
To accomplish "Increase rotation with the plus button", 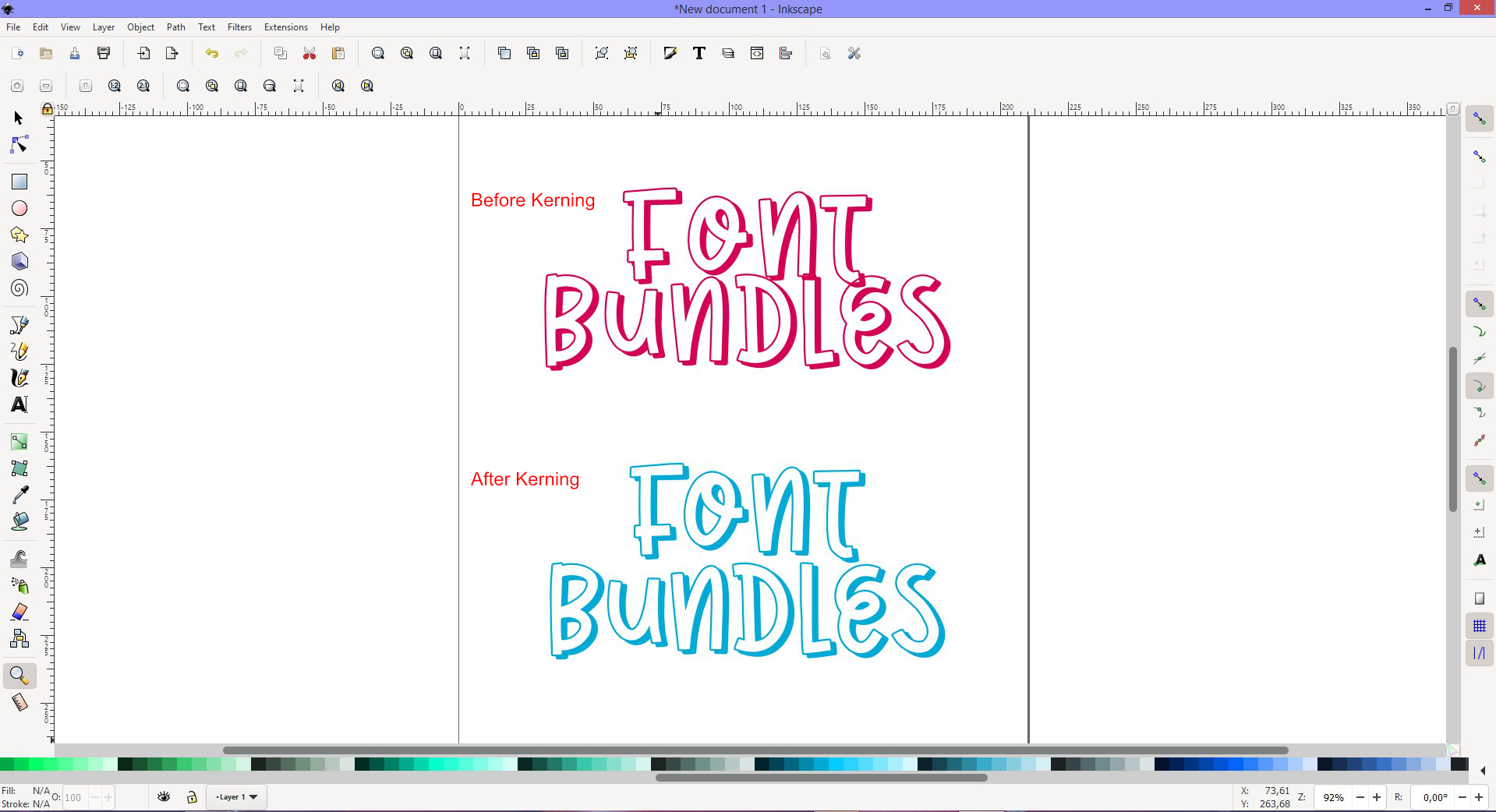I will (1478, 797).
